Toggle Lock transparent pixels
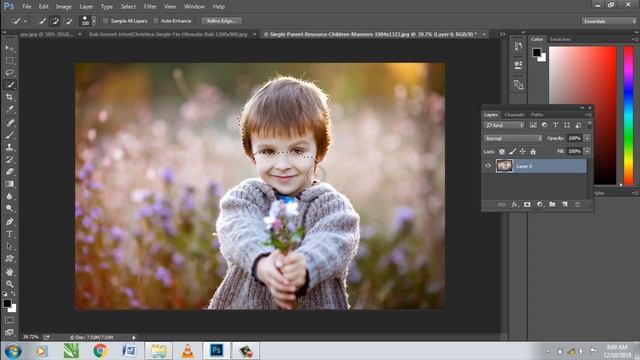Image resolution: width=640 pixels, height=360 pixels. 502,151
